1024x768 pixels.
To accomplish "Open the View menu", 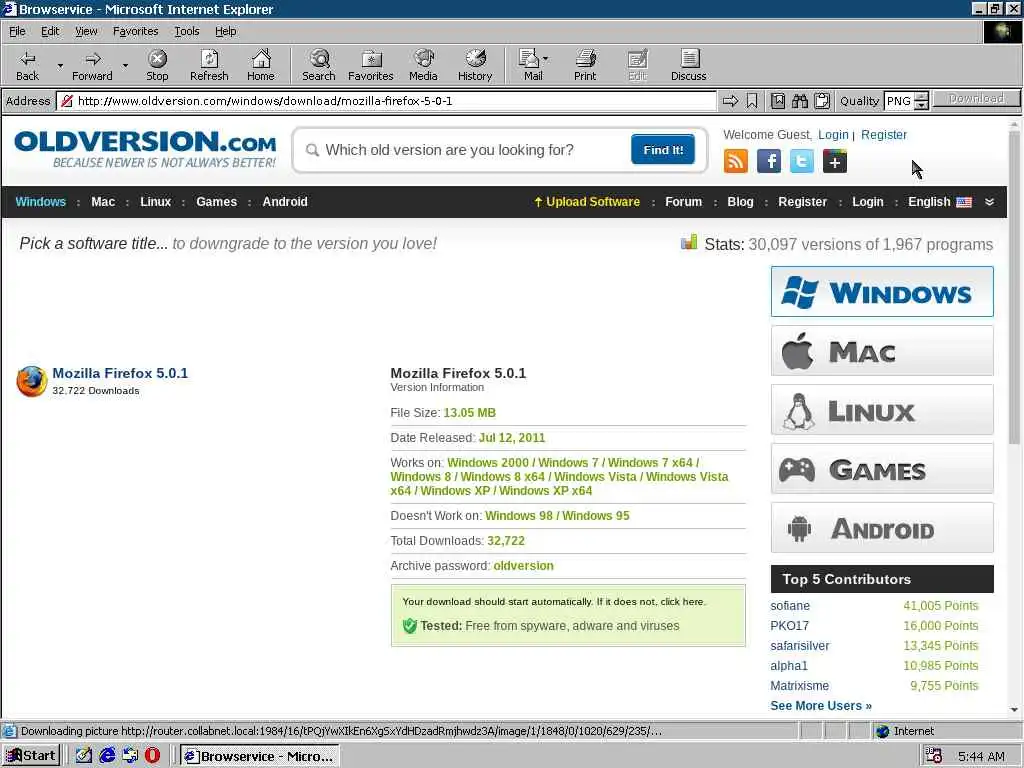I will click(86, 31).
